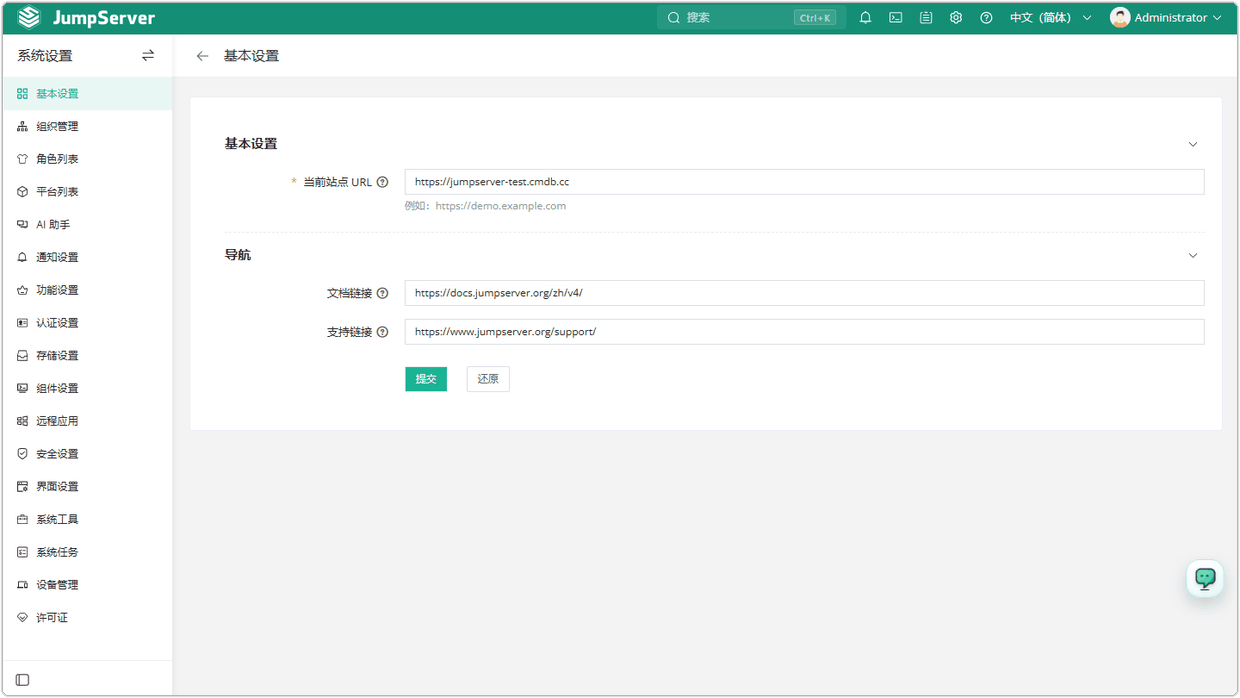Click the switch view icon beside 系统设置

pyautogui.click(x=148, y=56)
